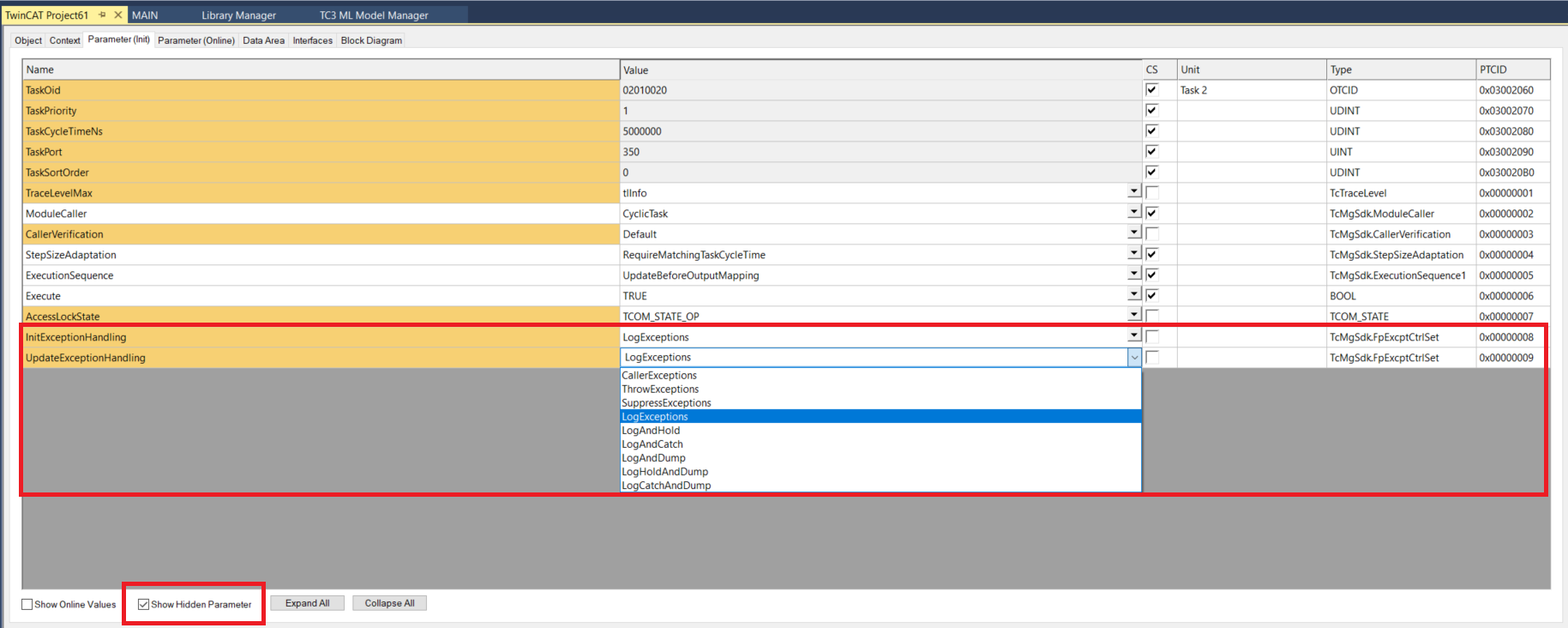Choose LogCatchAndDump from the dropdown list
The image size is (1568, 628).
880,486
